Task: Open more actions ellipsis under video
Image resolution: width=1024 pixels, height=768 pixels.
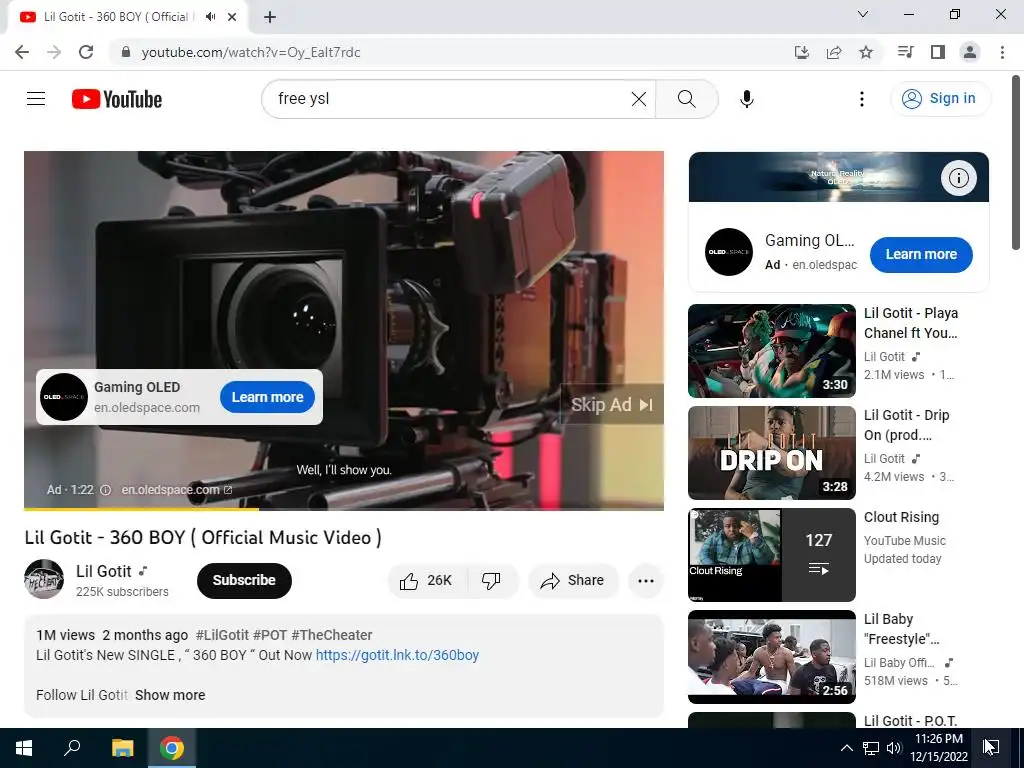Action: (645, 581)
